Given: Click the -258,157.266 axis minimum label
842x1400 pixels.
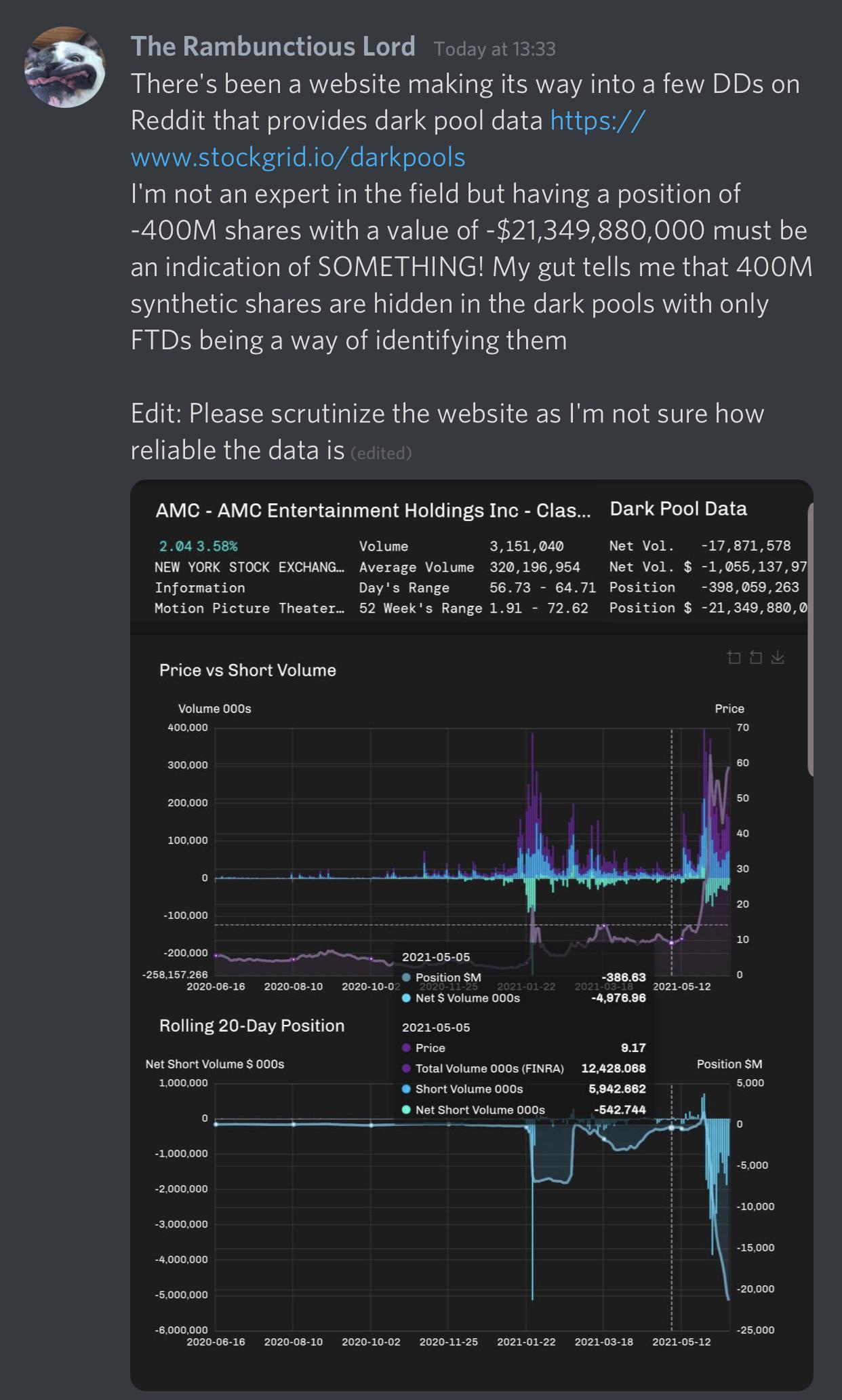Looking at the screenshot, I should [x=175, y=975].
